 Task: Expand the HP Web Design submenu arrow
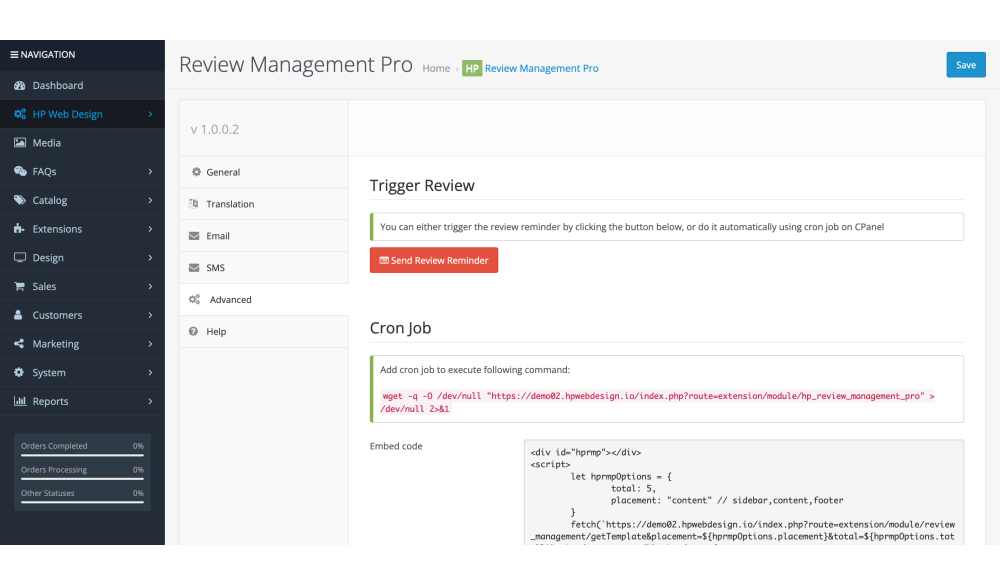[150, 115]
